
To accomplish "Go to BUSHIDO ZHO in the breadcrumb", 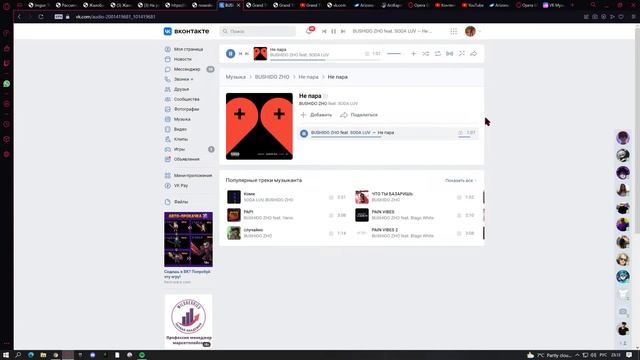I will click(272, 77).
